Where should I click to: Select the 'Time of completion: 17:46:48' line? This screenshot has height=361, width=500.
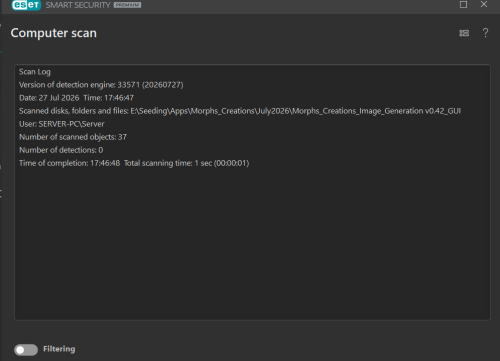click(x=134, y=163)
